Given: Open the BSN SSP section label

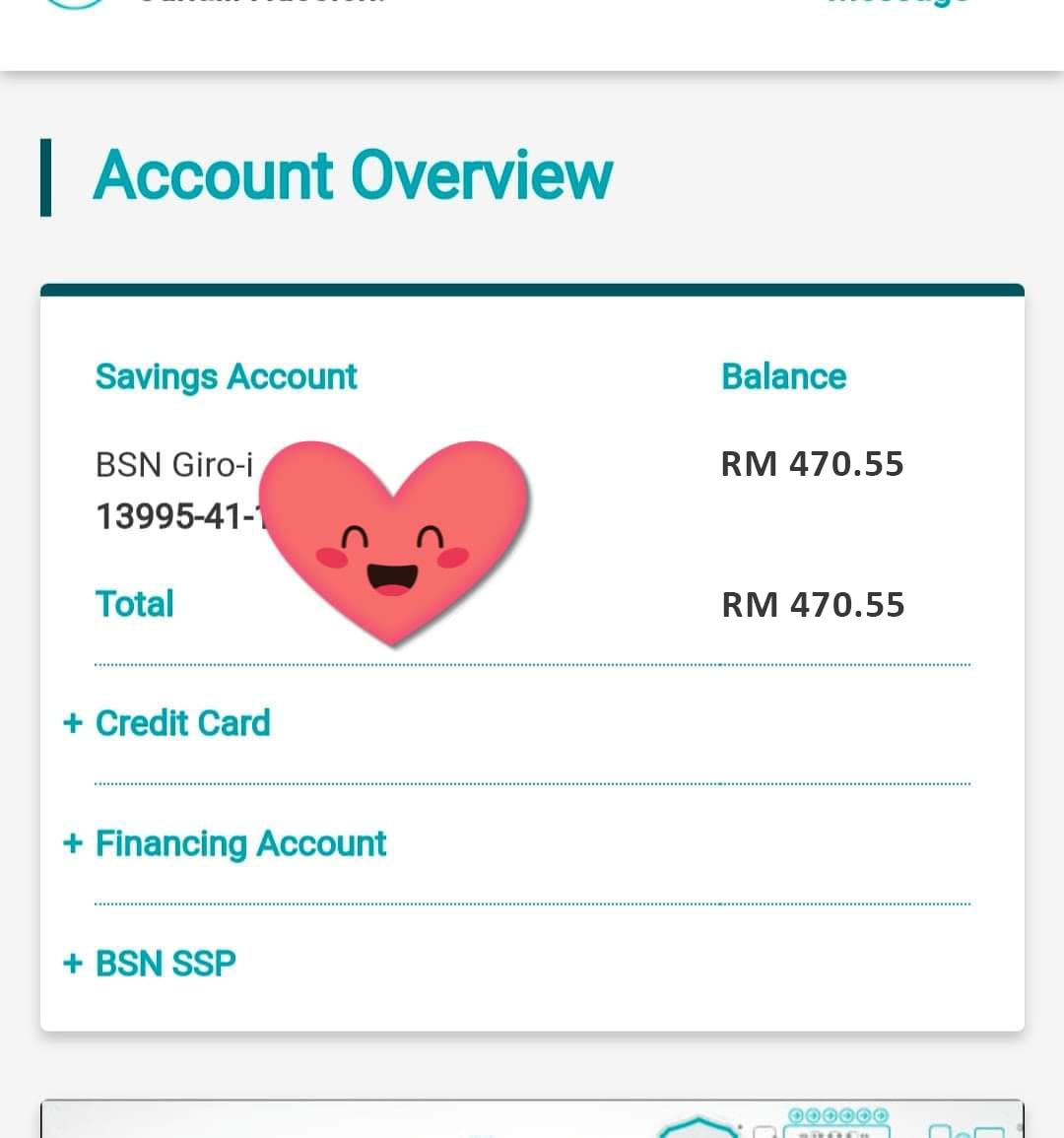Looking at the screenshot, I should [166, 964].
